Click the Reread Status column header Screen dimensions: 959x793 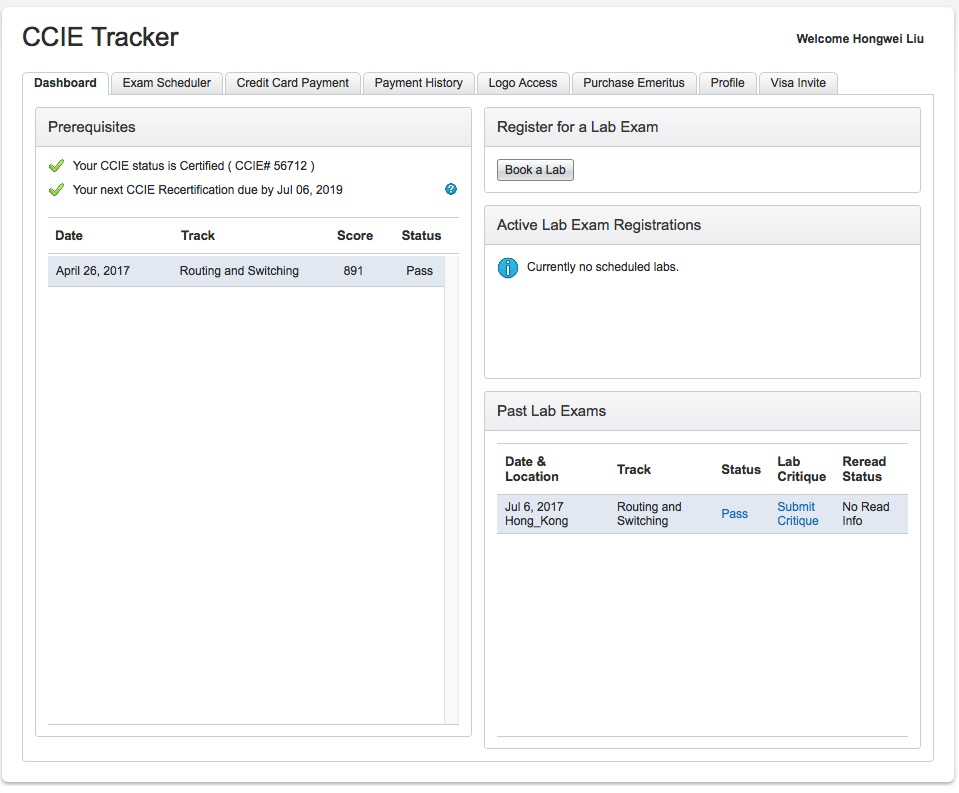coord(864,469)
